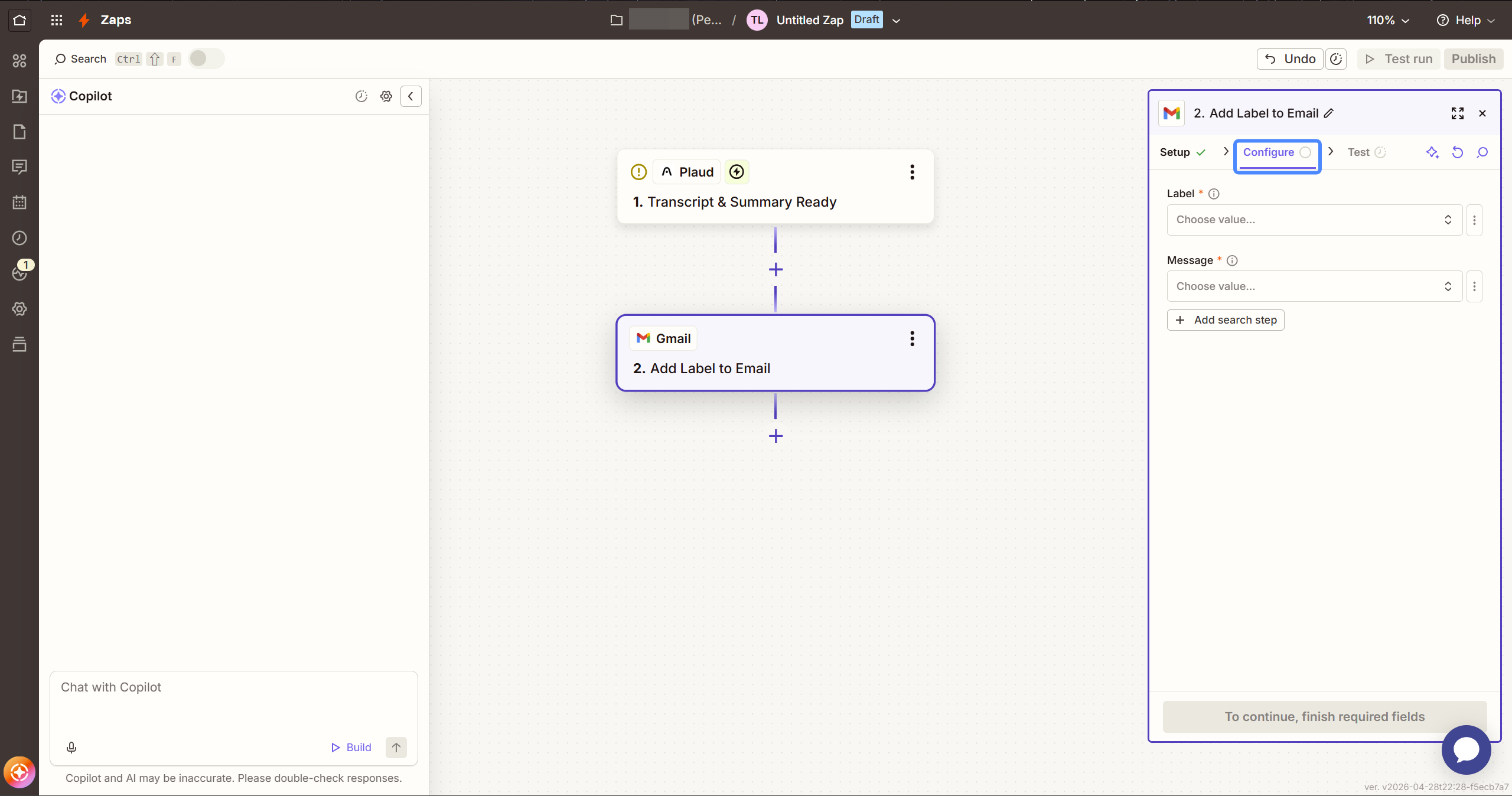
Task: Expand the Untitled Zap dropdown chevron
Action: [x=896, y=21]
